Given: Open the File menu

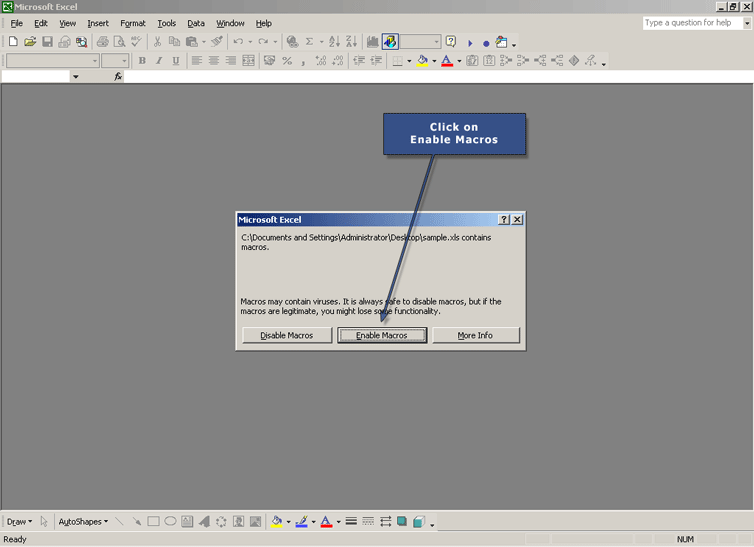Looking at the screenshot, I should coord(16,23).
